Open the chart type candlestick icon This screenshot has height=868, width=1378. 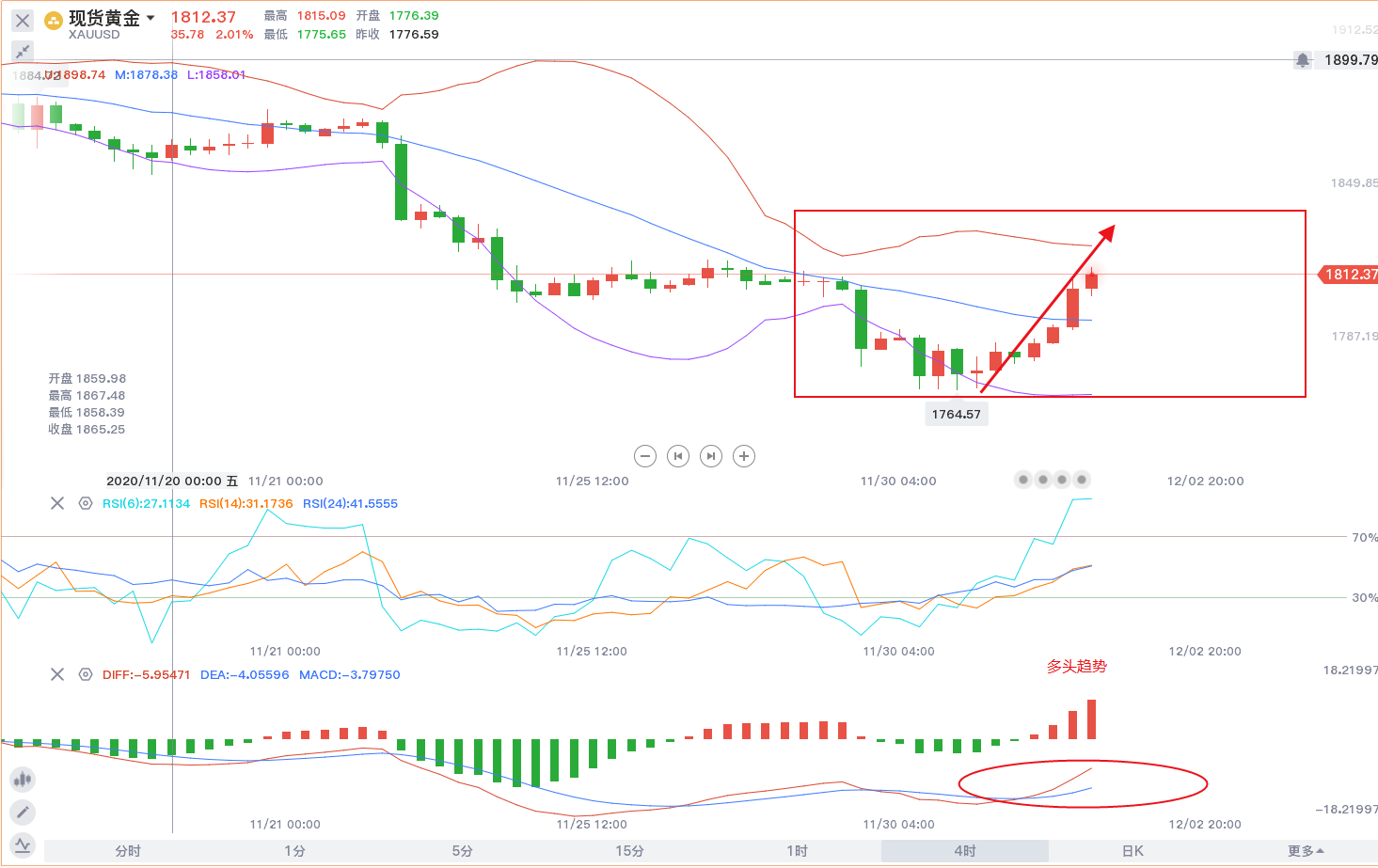pyautogui.click(x=23, y=779)
